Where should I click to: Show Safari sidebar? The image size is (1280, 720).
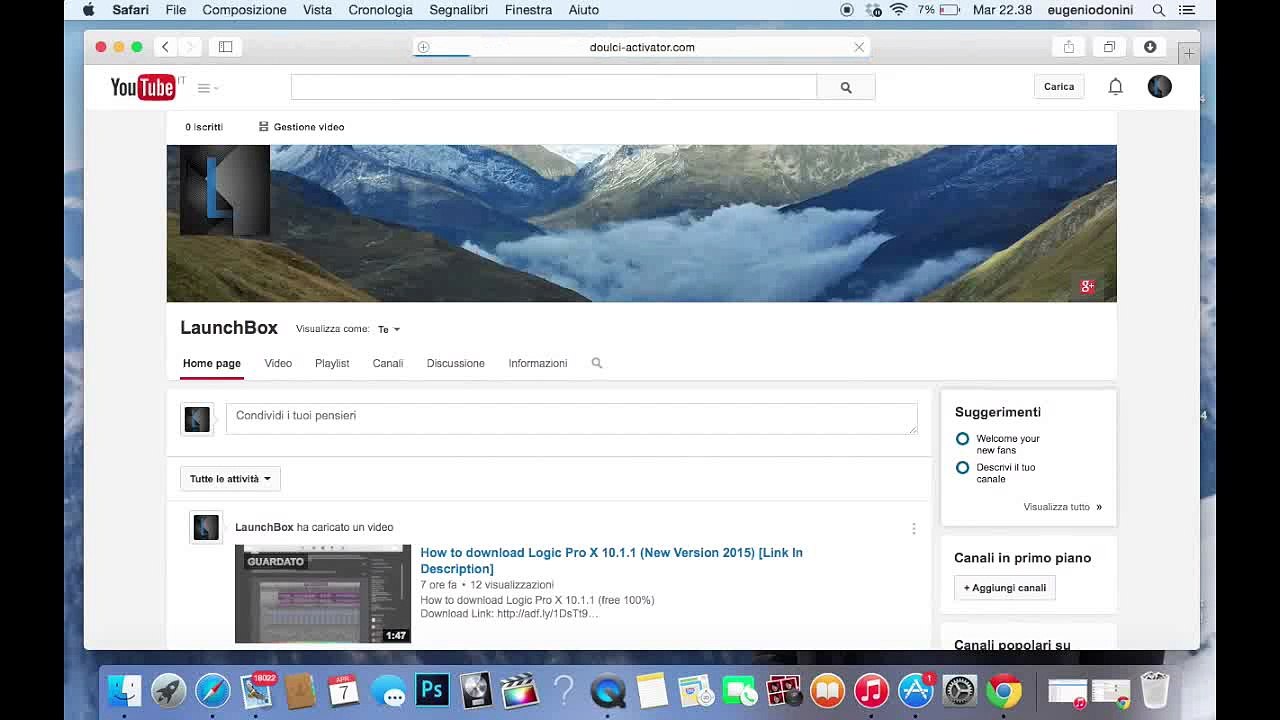[x=225, y=47]
